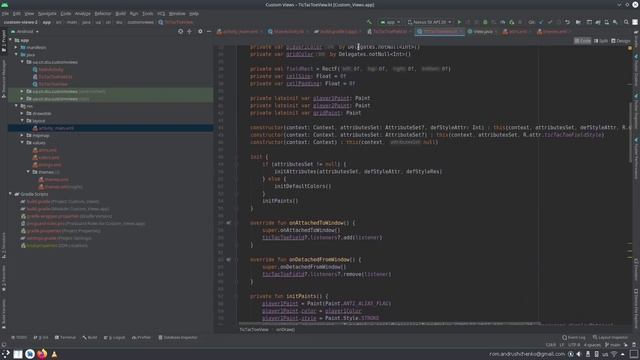
Task: Open the Tools menu
Action: tap(148, 13)
